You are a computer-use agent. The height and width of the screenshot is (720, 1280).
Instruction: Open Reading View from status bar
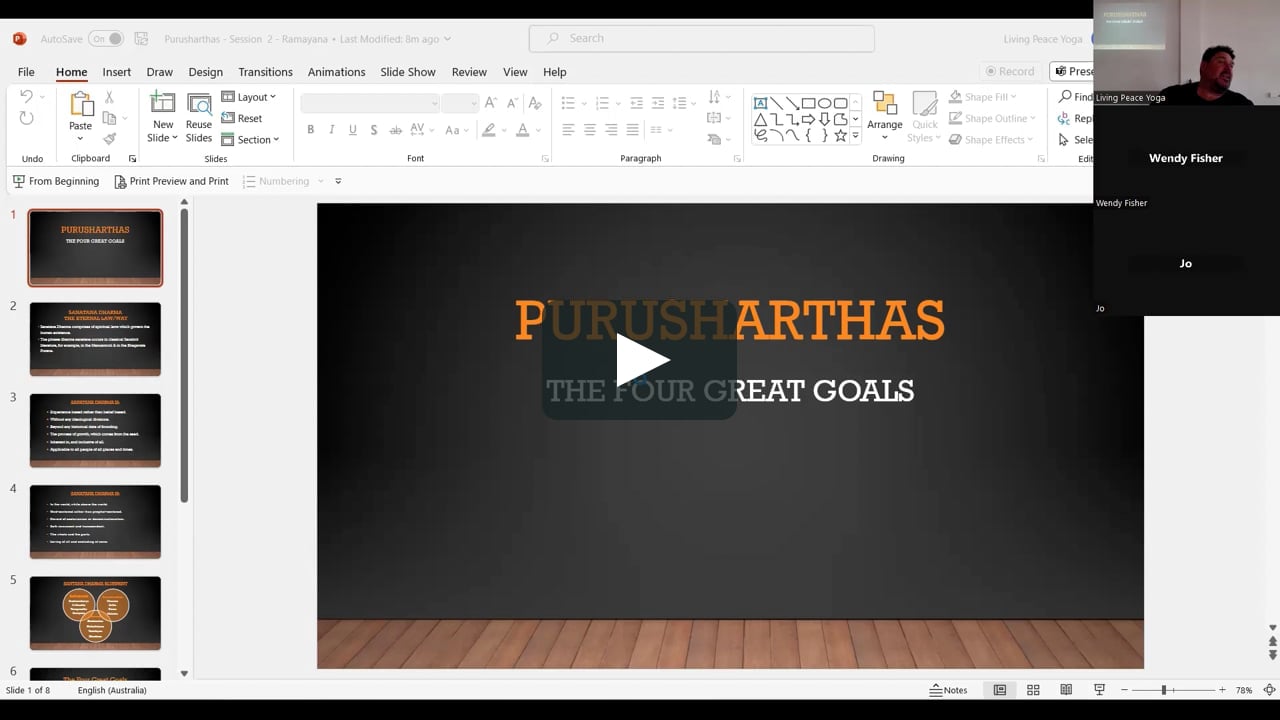(1066, 690)
